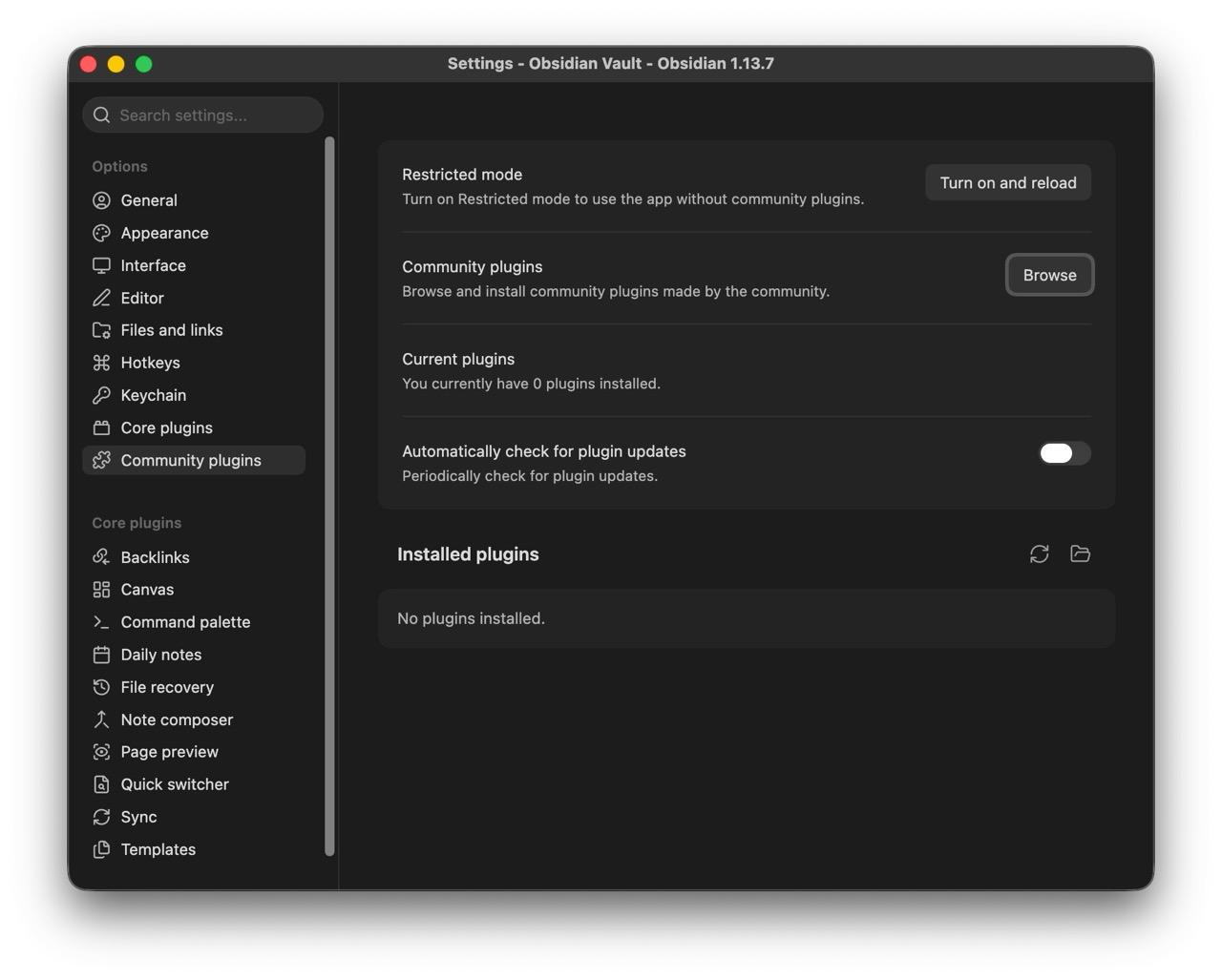Switch to Appearance settings label
Image resolution: width=1222 pixels, height=980 pixels.
[164, 233]
